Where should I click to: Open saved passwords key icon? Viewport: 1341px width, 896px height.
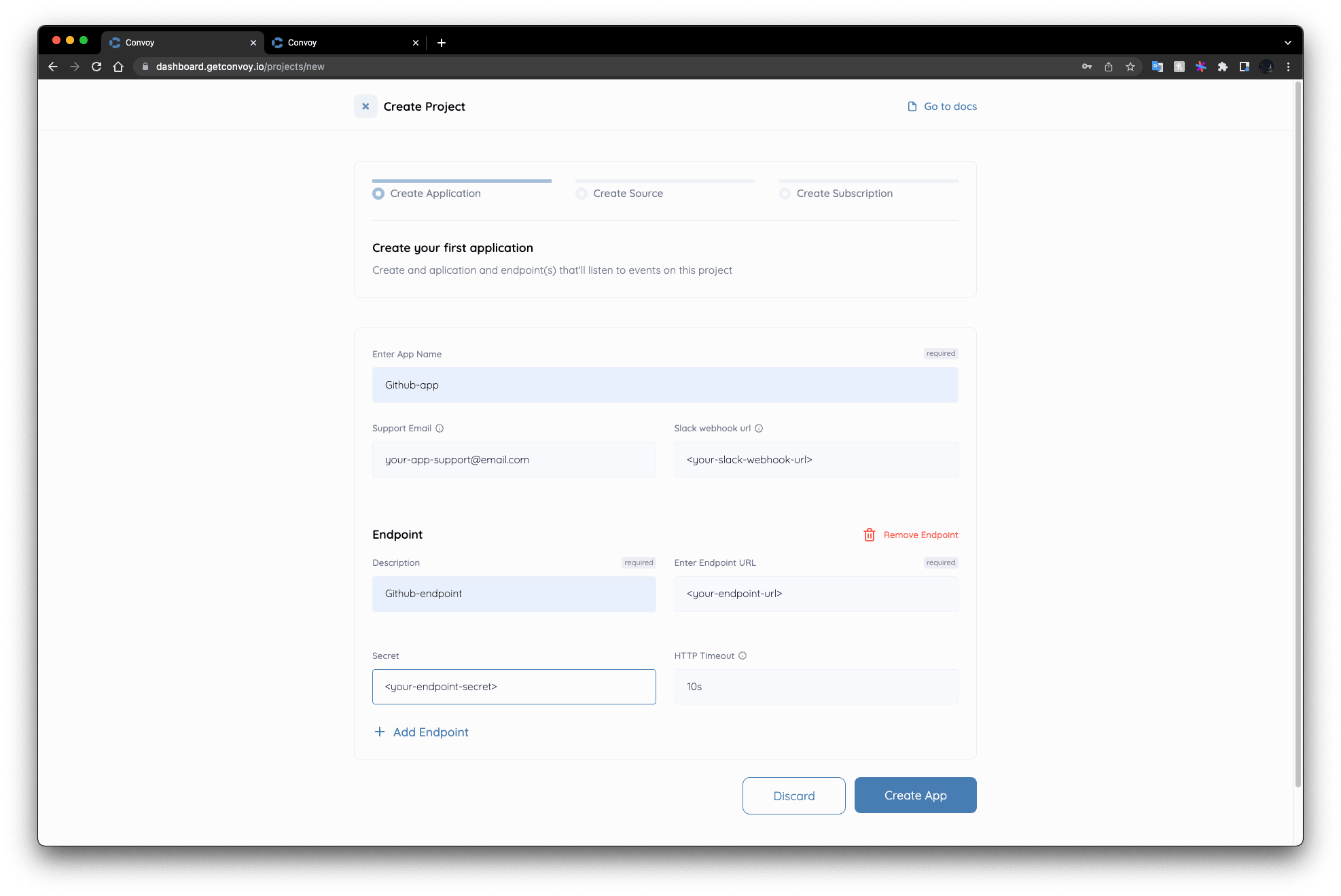(x=1087, y=67)
